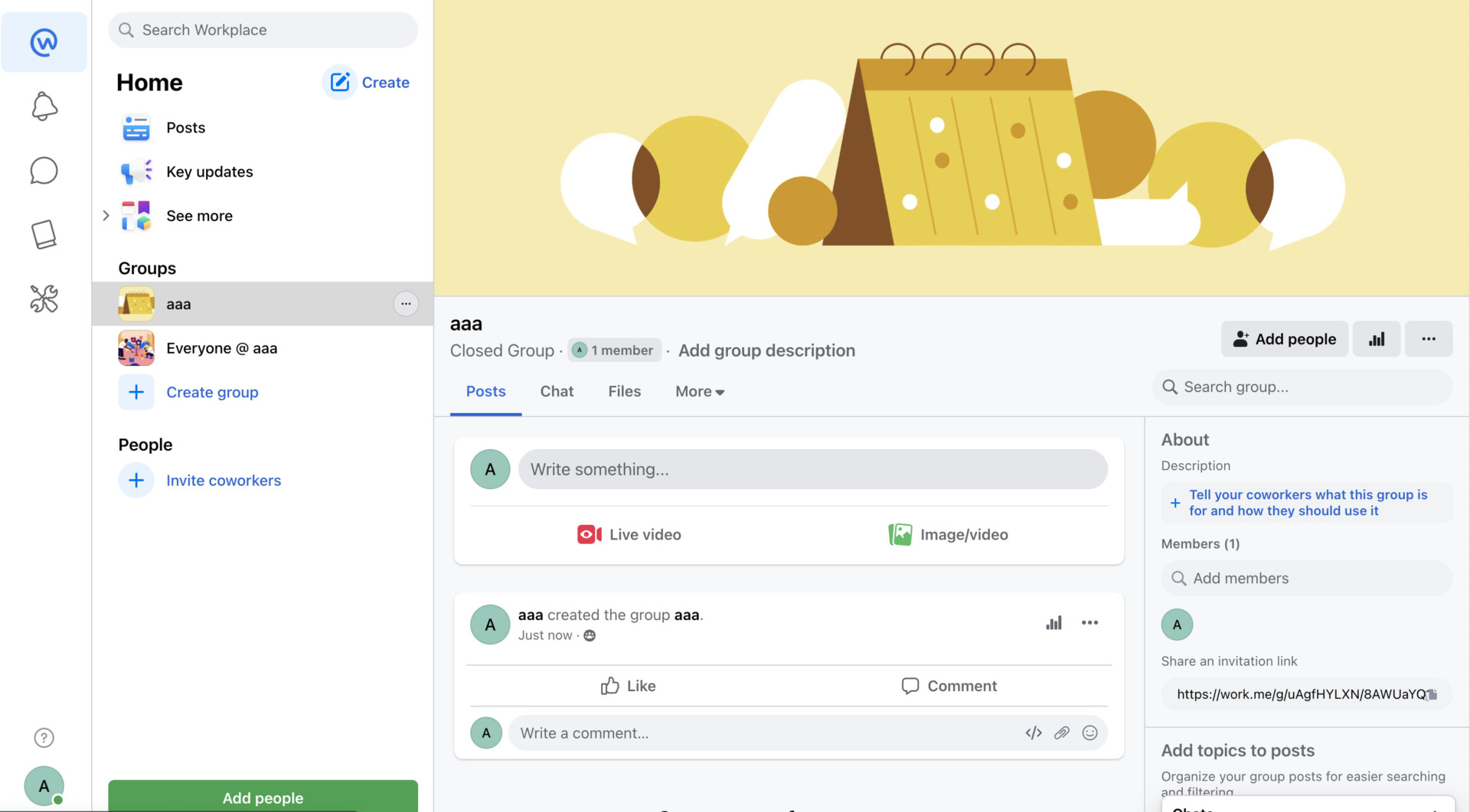Like the group creation post
1470x812 pixels.
point(628,686)
